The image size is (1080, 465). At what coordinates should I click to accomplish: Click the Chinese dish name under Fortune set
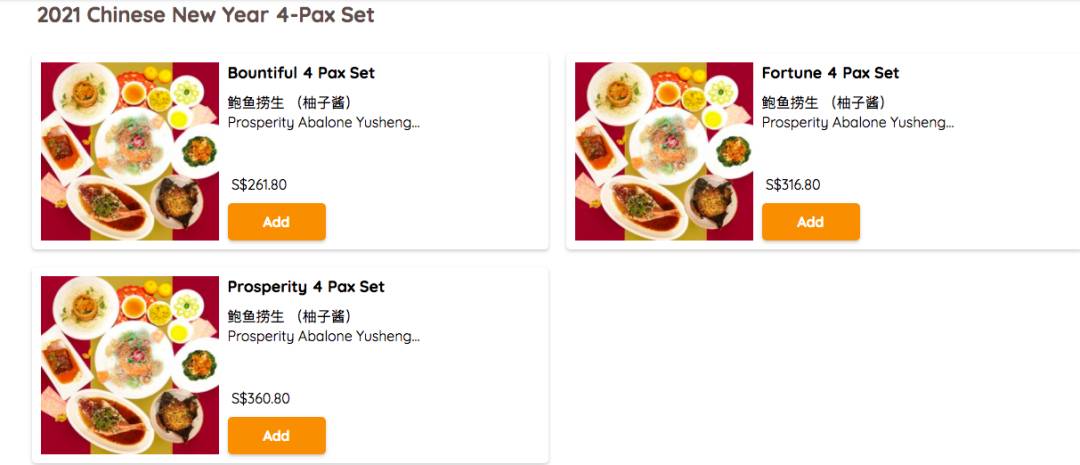823,103
